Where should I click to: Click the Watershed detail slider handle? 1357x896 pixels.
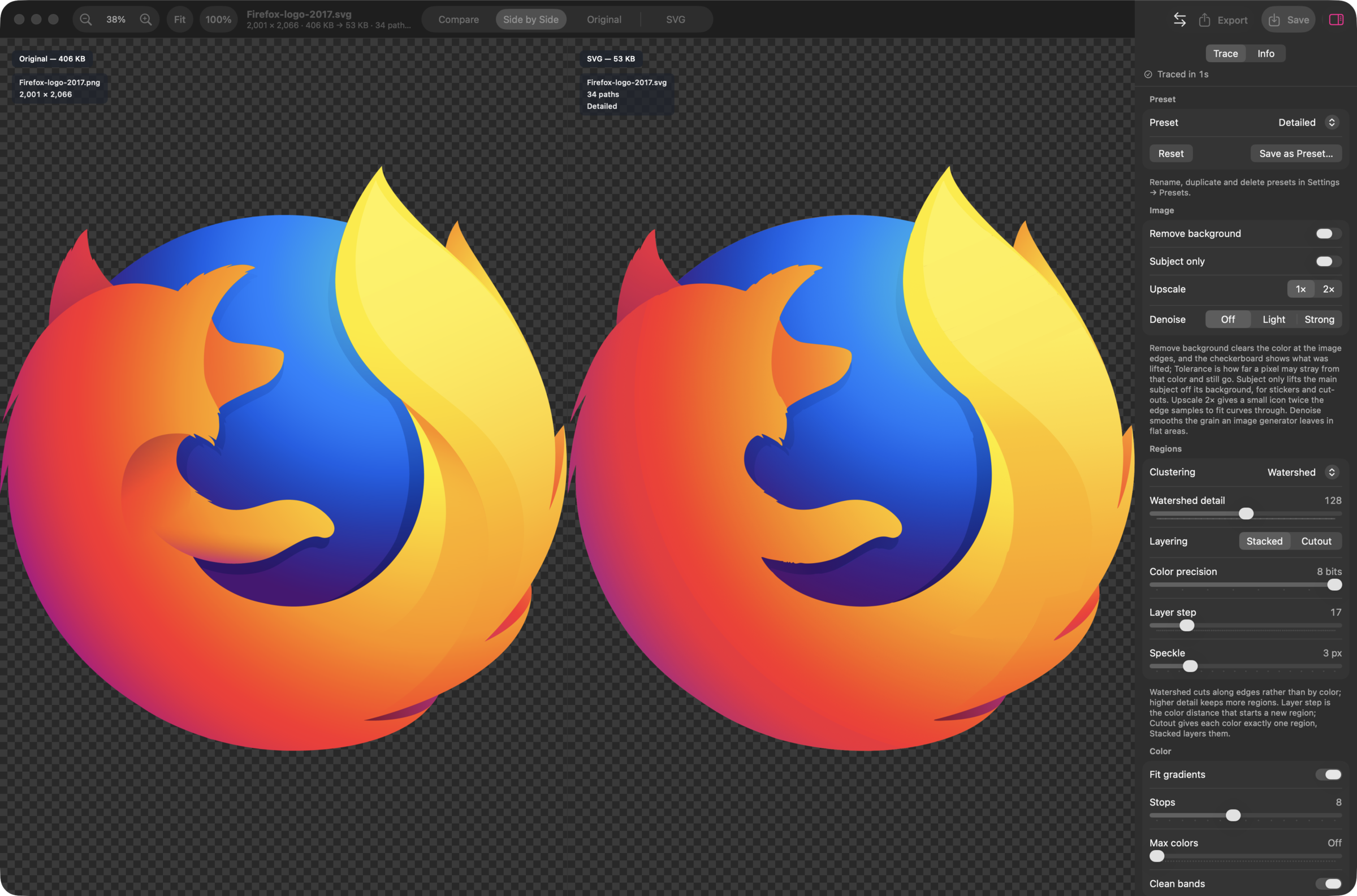(x=1246, y=514)
